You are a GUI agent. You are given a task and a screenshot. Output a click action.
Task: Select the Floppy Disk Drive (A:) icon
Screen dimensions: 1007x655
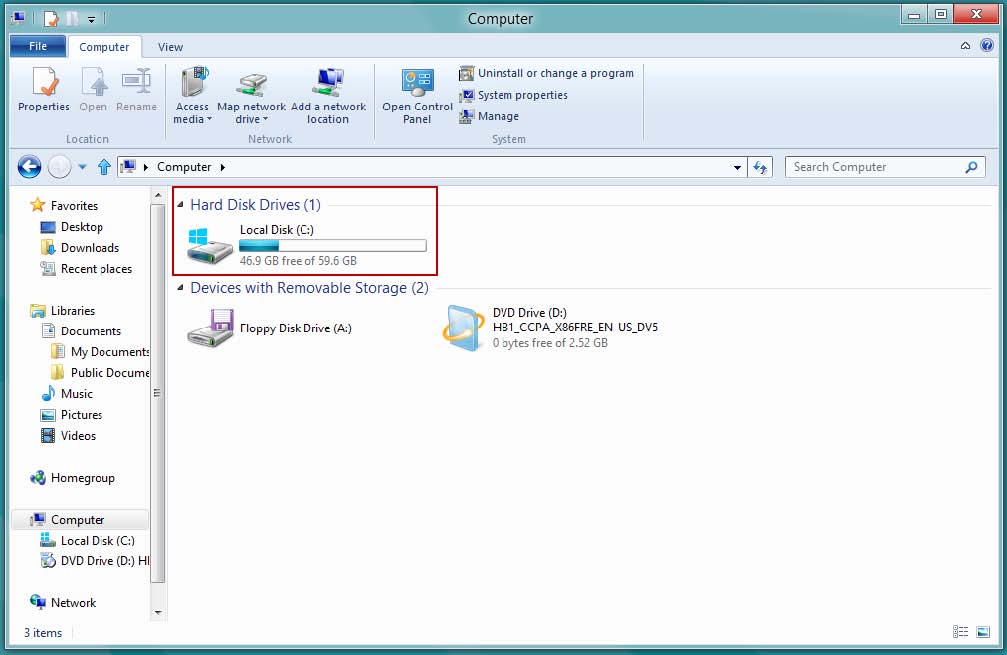tap(210, 328)
